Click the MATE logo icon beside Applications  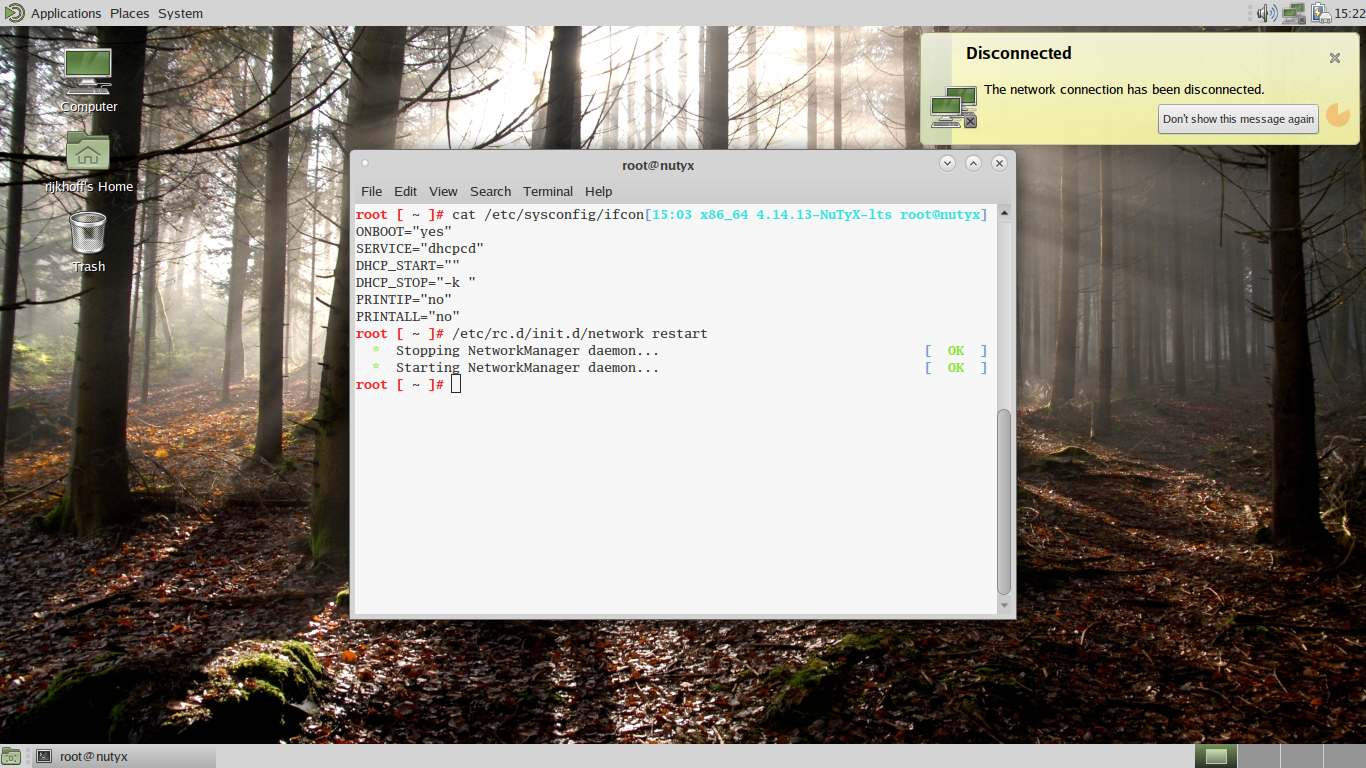click(13, 13)
